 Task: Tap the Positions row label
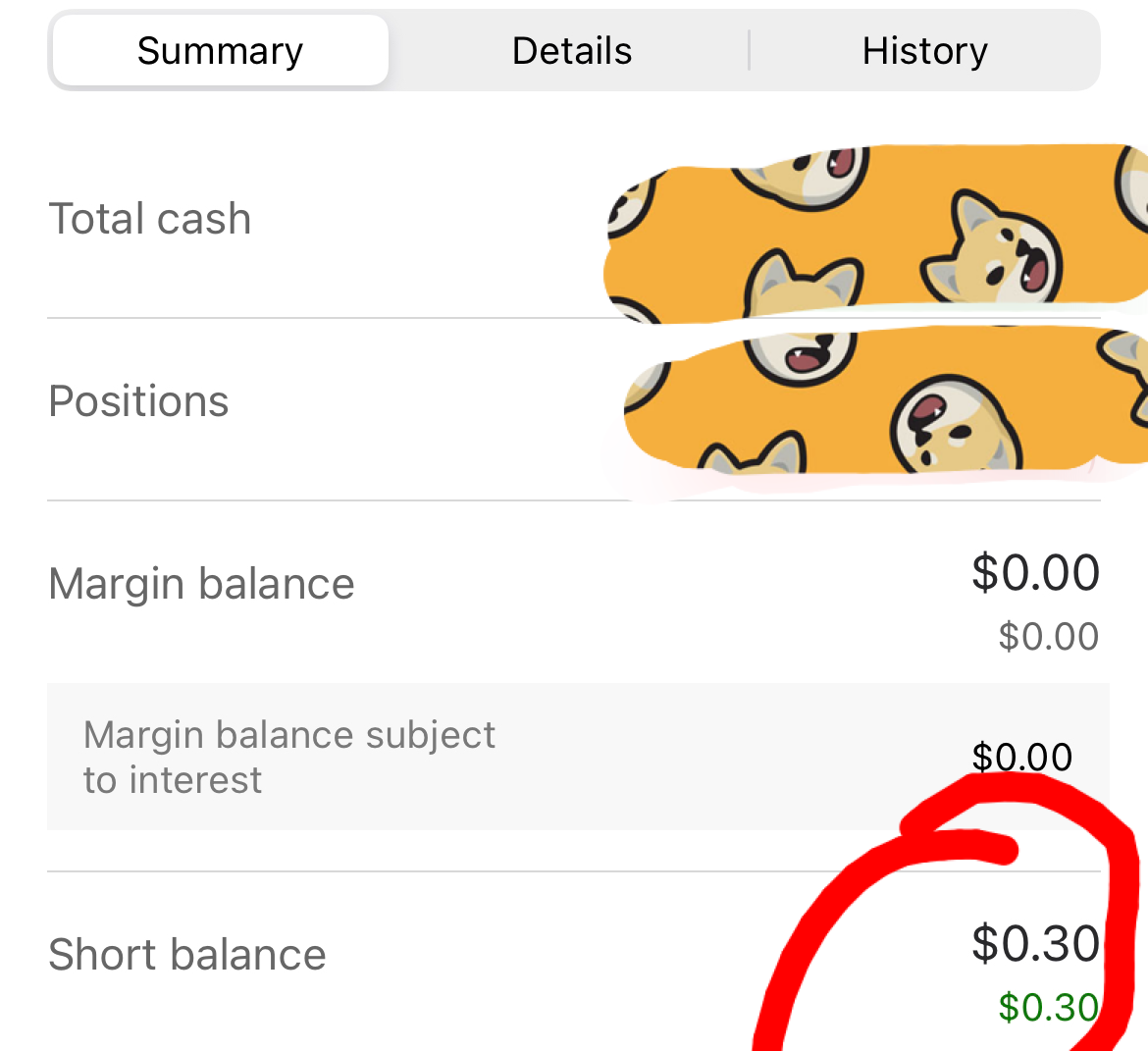pyautogui.click(x=138, y=400)
